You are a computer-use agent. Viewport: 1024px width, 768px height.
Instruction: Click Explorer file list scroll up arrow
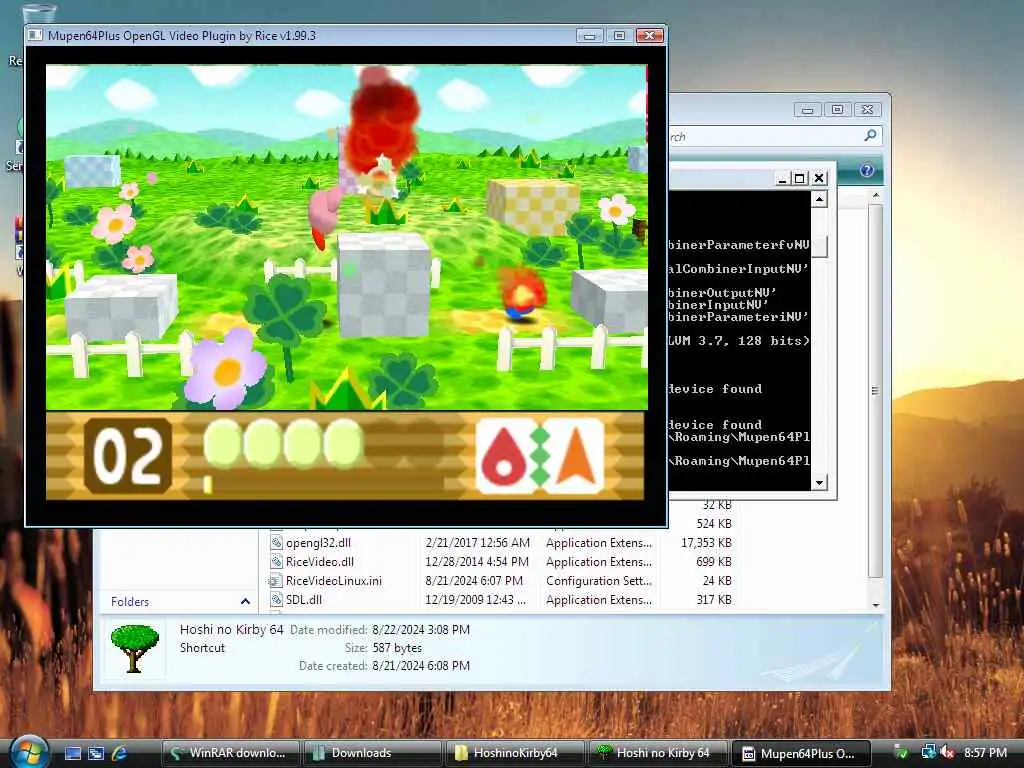tap(876, 195)
